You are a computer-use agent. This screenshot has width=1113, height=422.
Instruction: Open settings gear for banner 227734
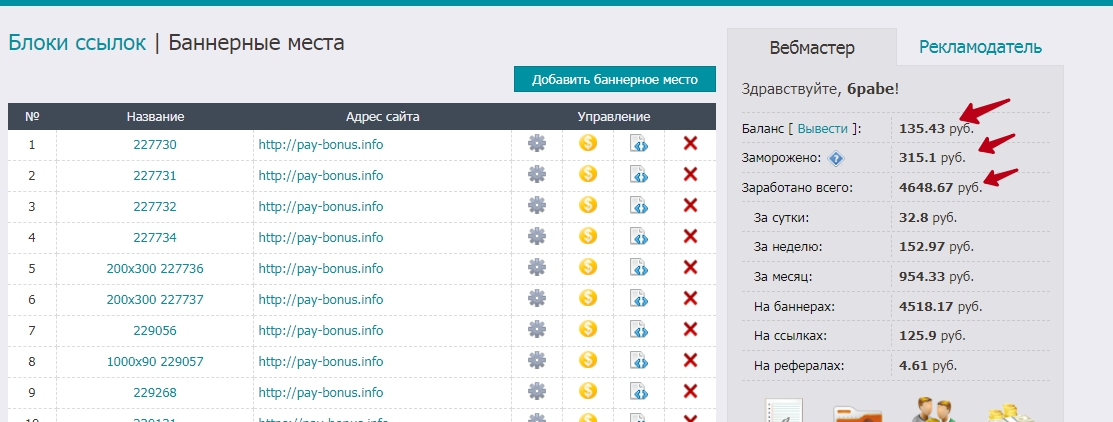coord(537,237)
